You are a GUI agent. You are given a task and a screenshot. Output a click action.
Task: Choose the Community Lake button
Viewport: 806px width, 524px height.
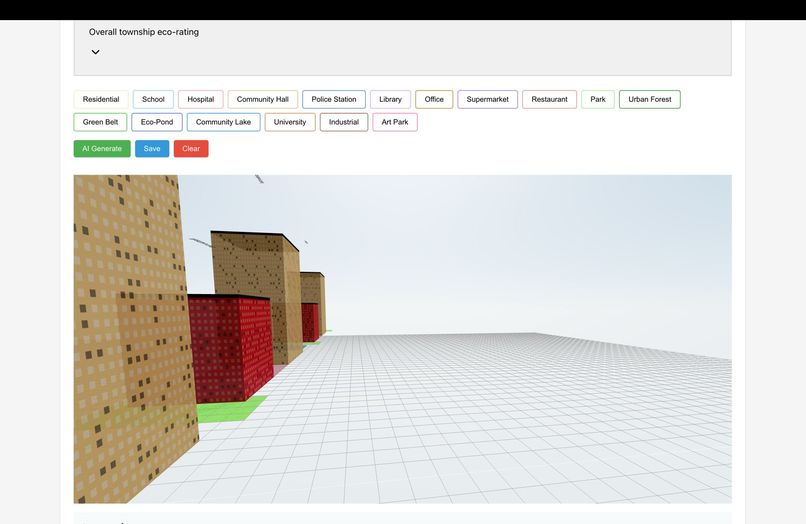tap(223, 122)
